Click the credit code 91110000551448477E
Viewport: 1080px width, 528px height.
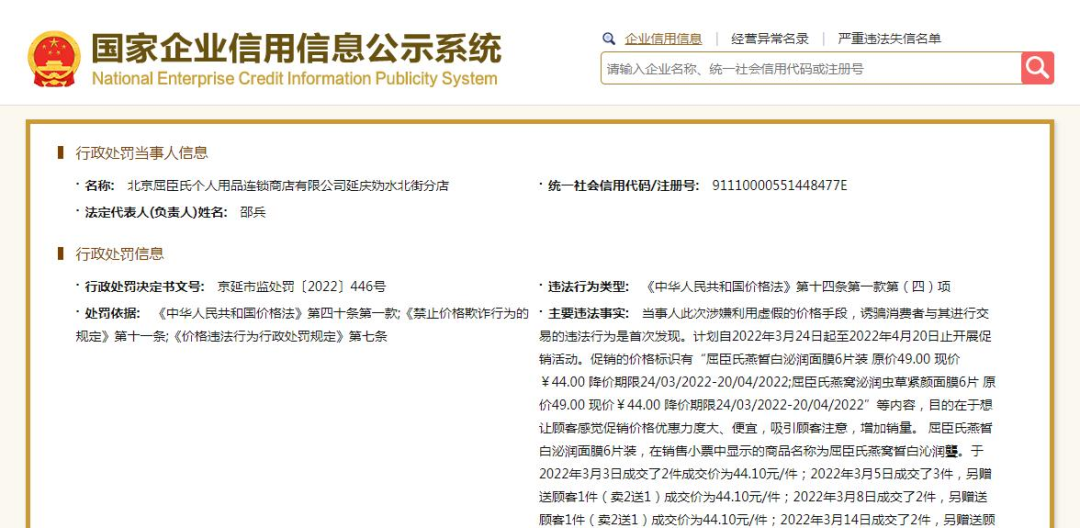pyautogui.click(x=779, y=186)
